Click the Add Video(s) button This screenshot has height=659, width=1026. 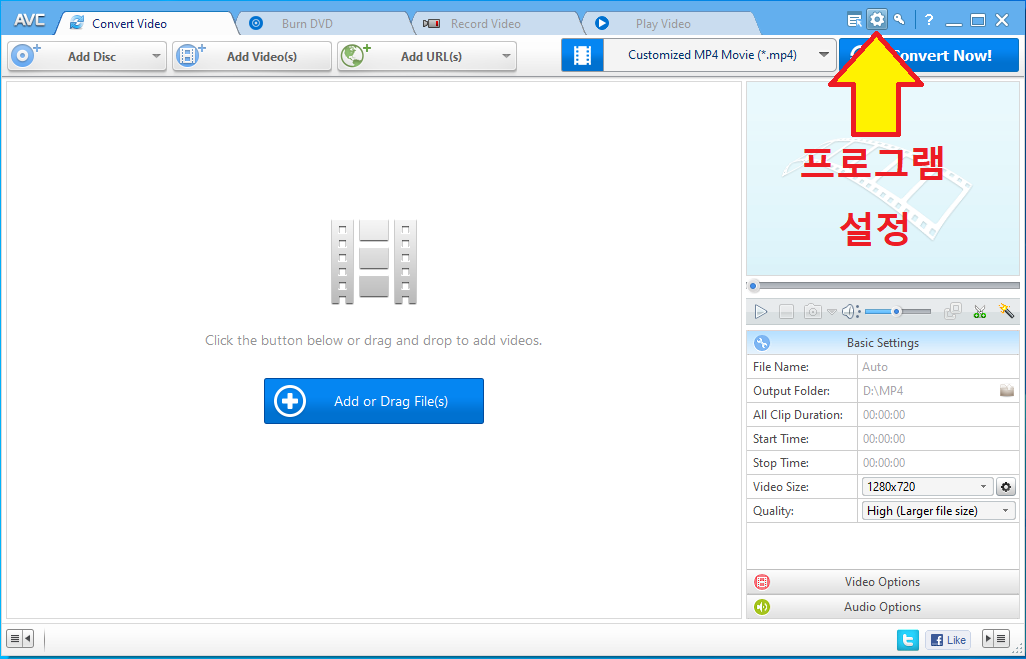(x=252, y=56)
